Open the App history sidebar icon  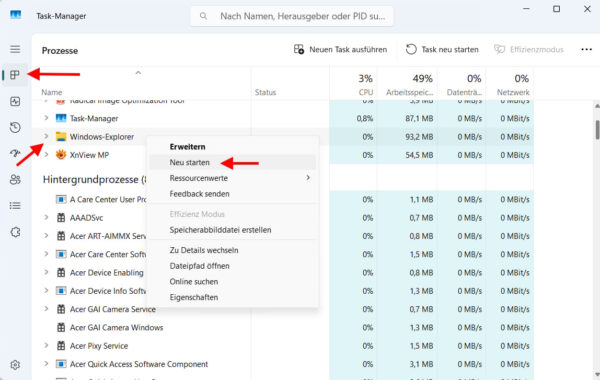[x=15, y=127]
